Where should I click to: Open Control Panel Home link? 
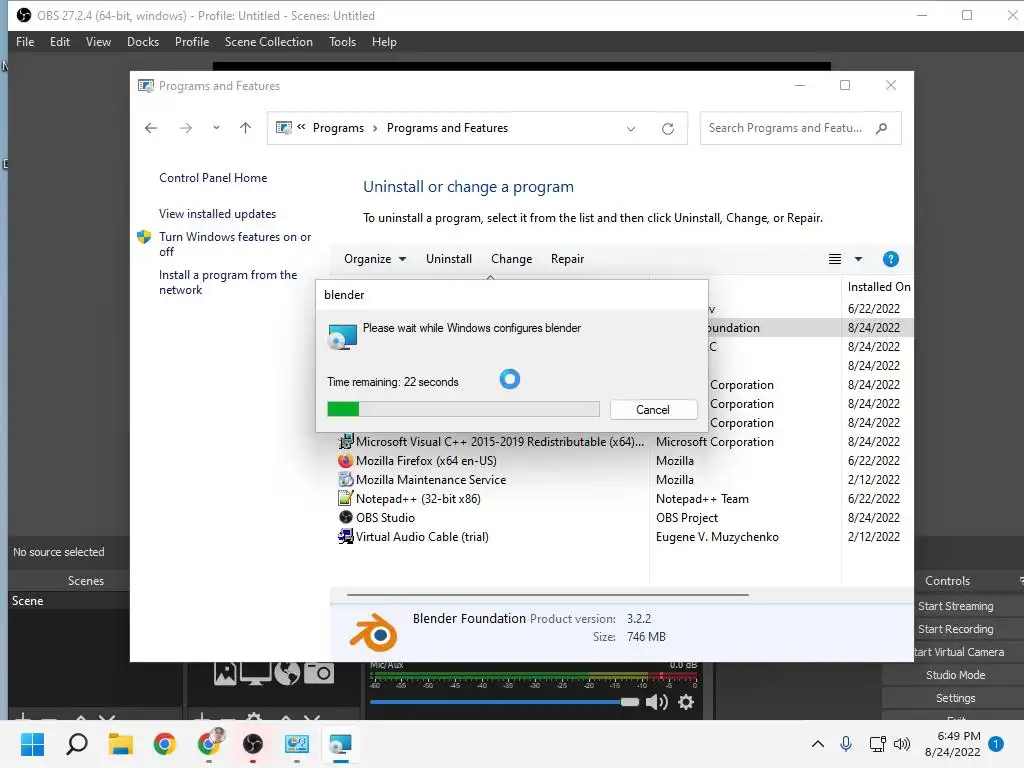click(x=213, y=178)
